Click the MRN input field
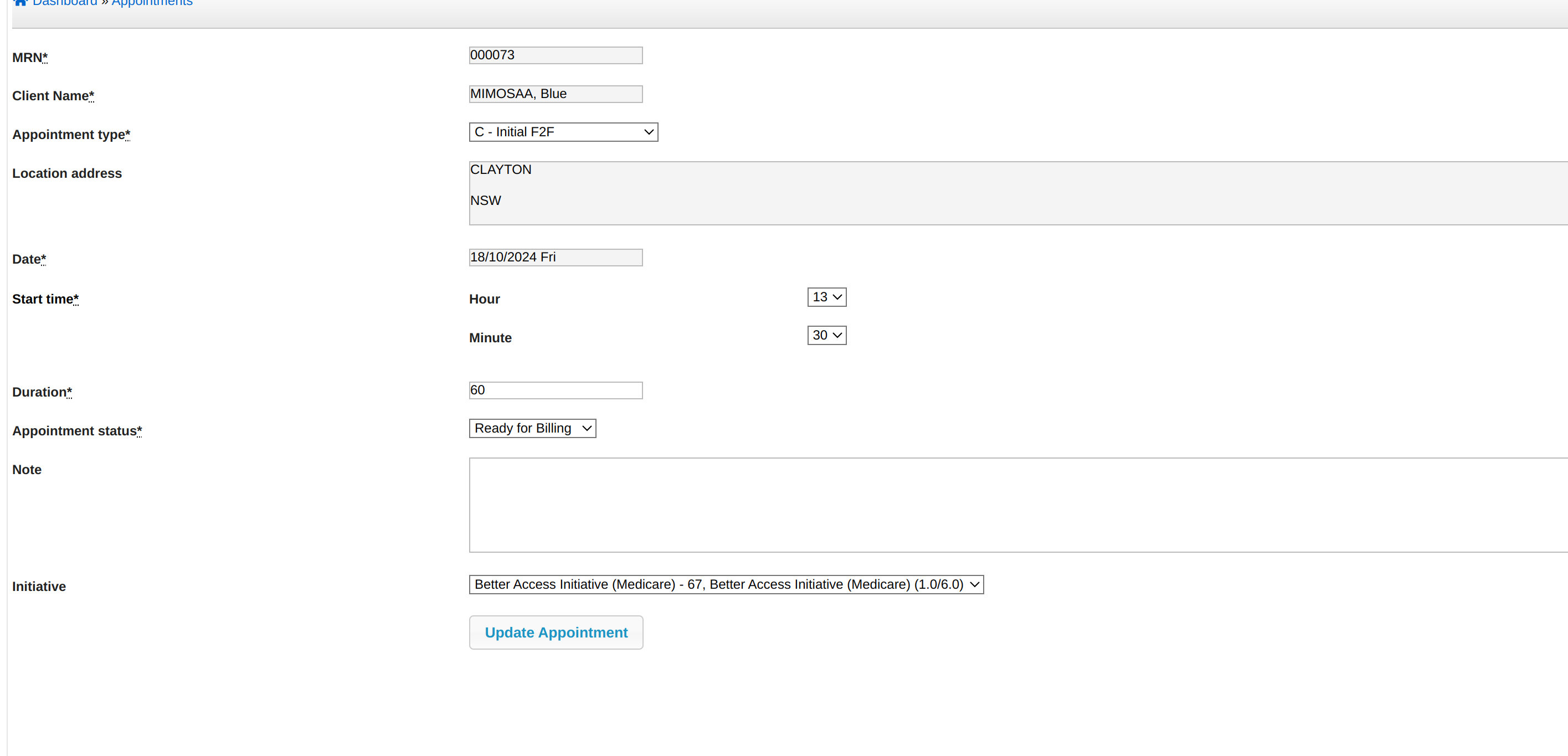 [555, 55]
